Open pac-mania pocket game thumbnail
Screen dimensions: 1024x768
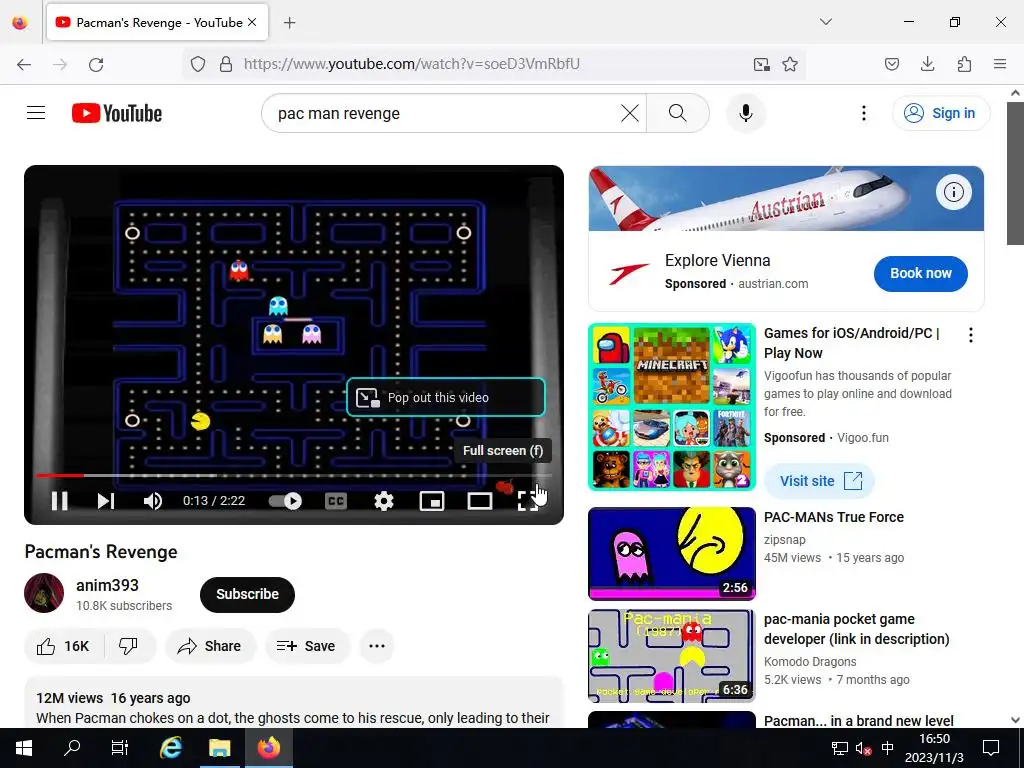(x=672, y=656)
